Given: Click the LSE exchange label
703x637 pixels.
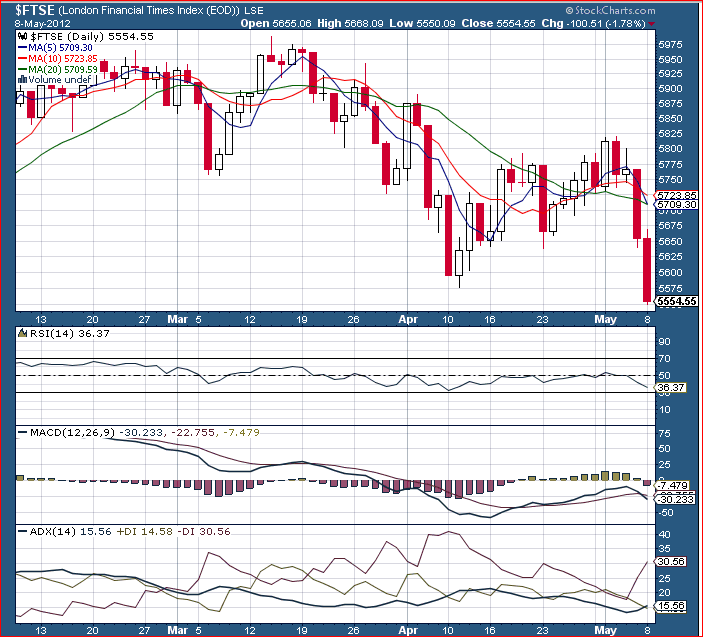Looking at the screenshot, I should (254, 10).
